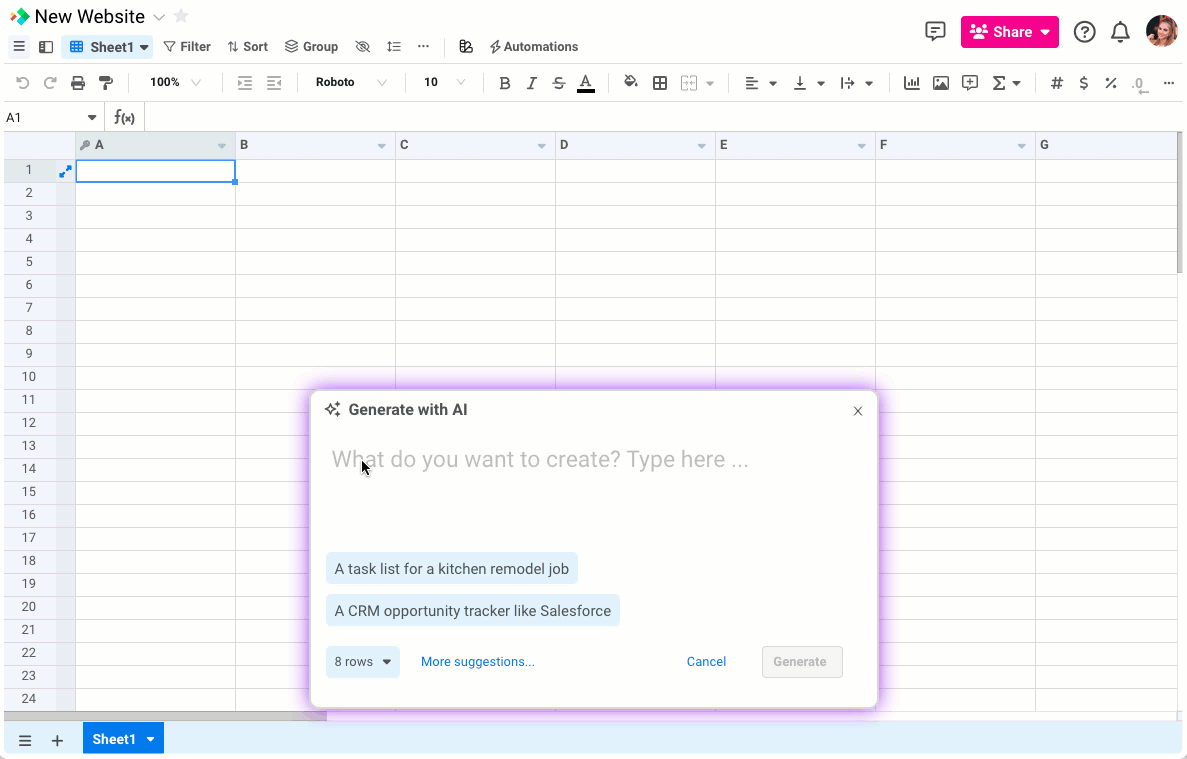Open More suggestions link
This screenshot has width=1187, height=759.
point(478,661)
